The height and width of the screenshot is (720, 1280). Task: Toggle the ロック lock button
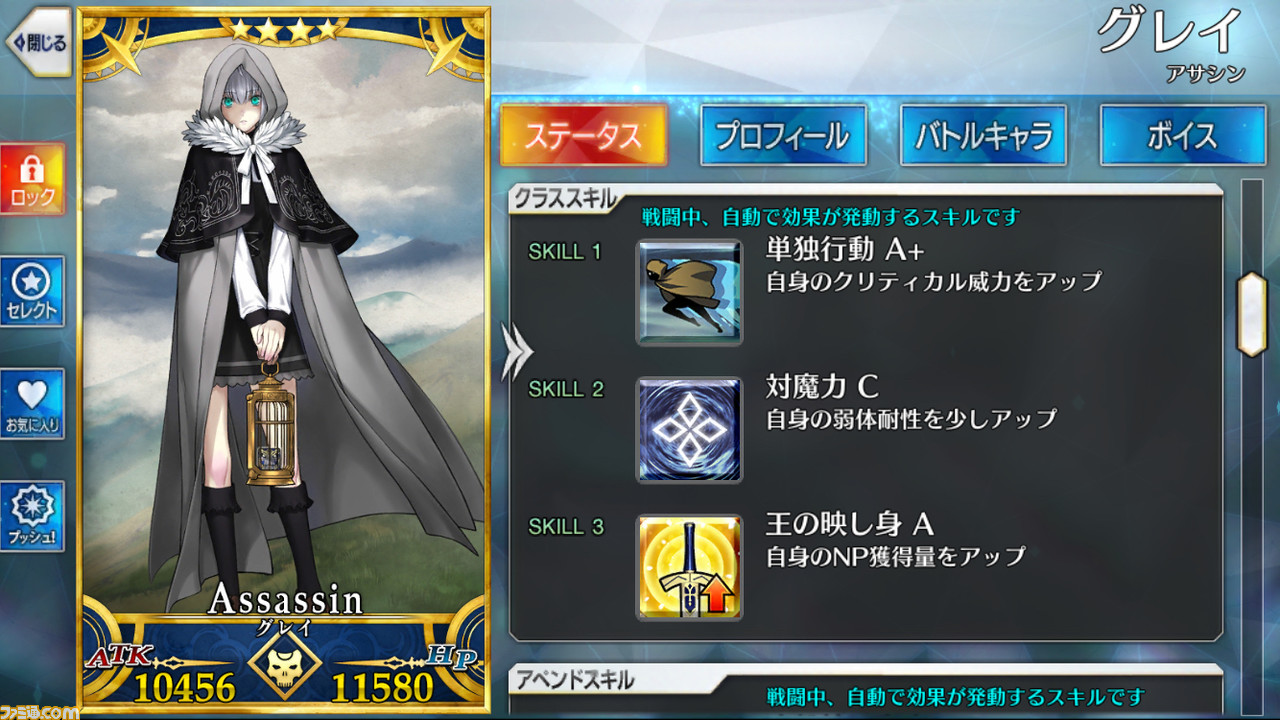click(x=33, y=179)
